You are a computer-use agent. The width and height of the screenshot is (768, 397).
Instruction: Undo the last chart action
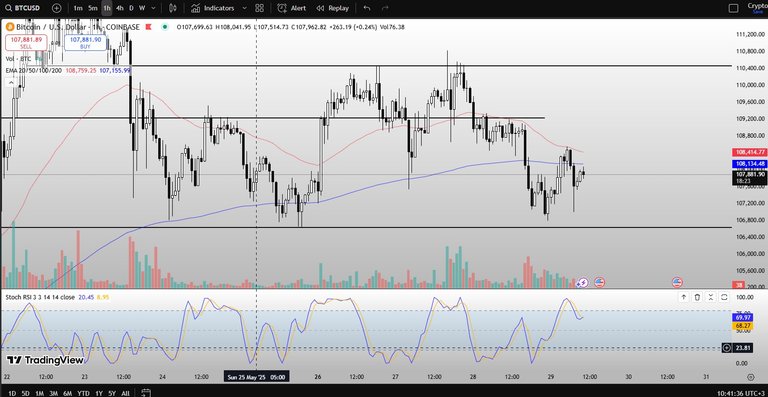[367, 8]
